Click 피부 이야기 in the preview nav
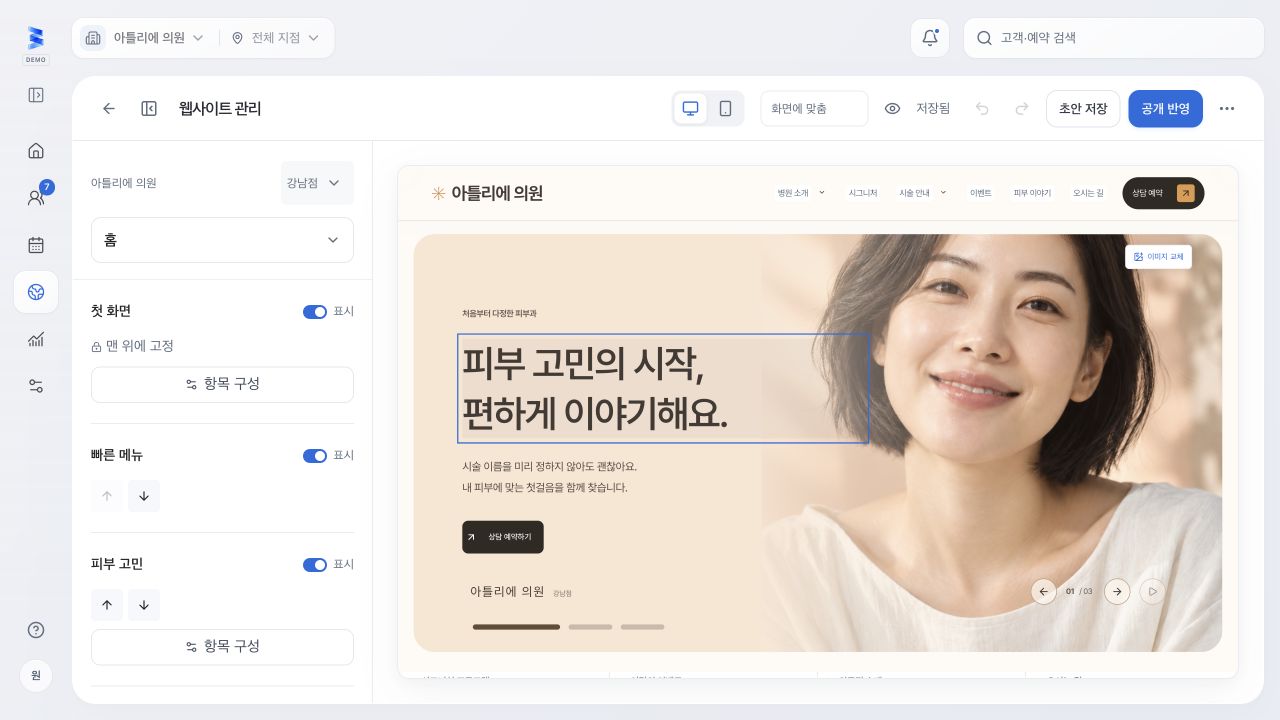1280x720 pixels. click(1032, 193)
